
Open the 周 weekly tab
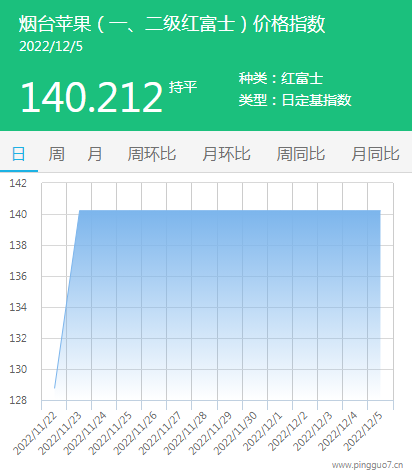57,154
